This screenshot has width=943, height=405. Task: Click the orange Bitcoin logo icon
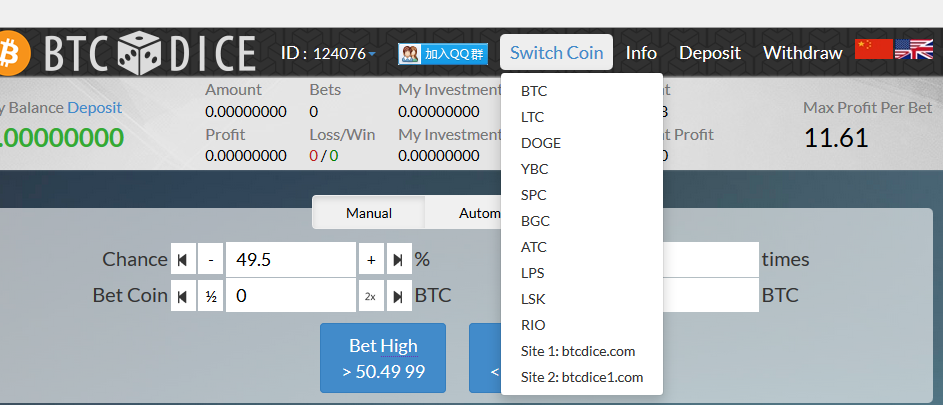pyautogui.click(x=9, y=53)
